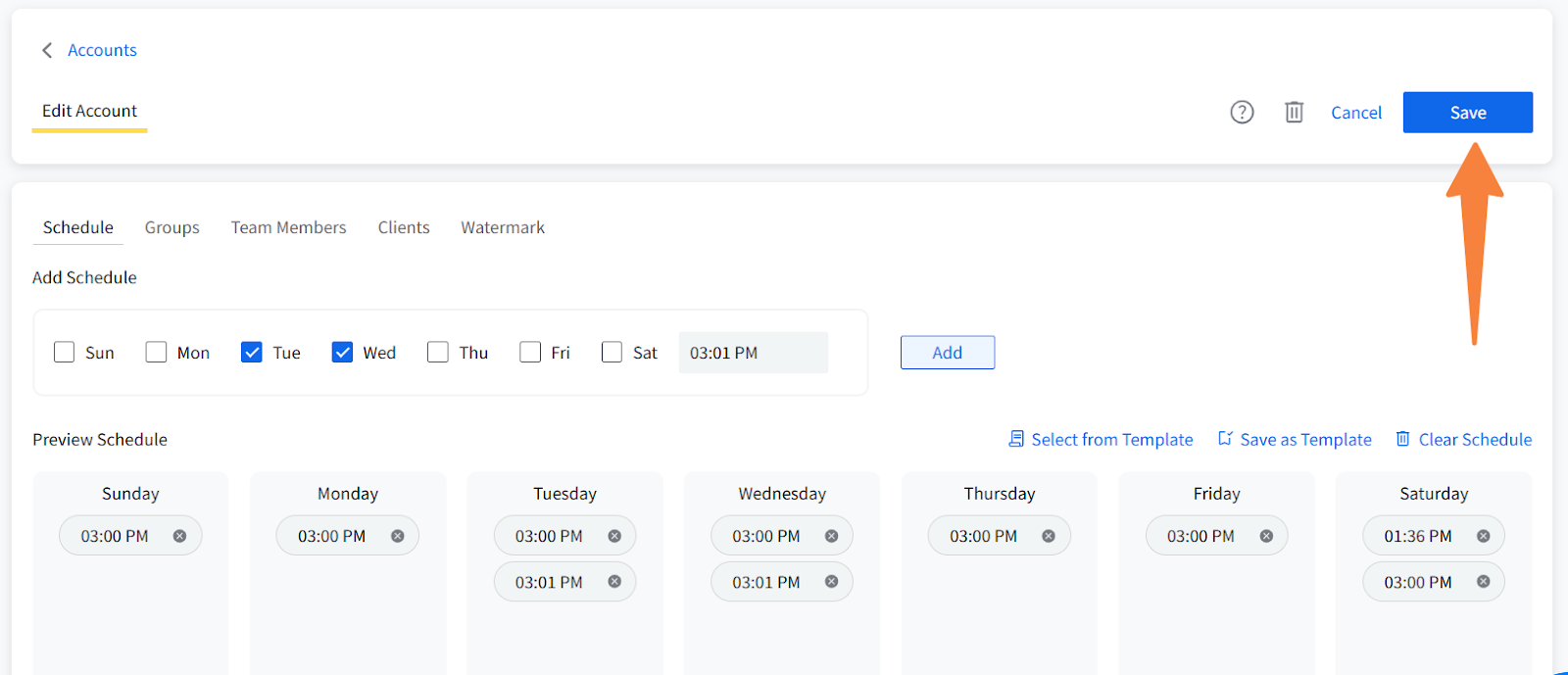Viewport: 1568px width, 675px height.
Task: Switch to the Groups tab
Action: coord(172,227)
